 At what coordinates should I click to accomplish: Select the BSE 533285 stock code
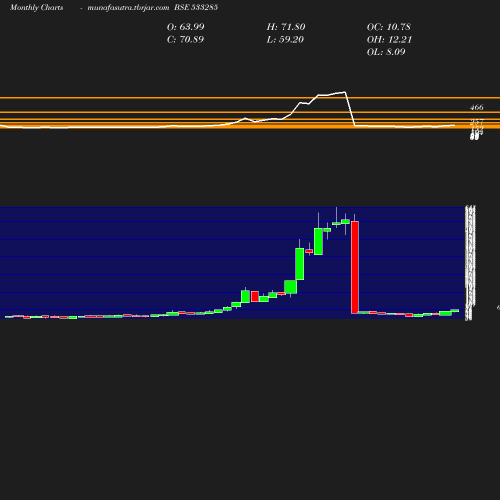click(196, 7)
